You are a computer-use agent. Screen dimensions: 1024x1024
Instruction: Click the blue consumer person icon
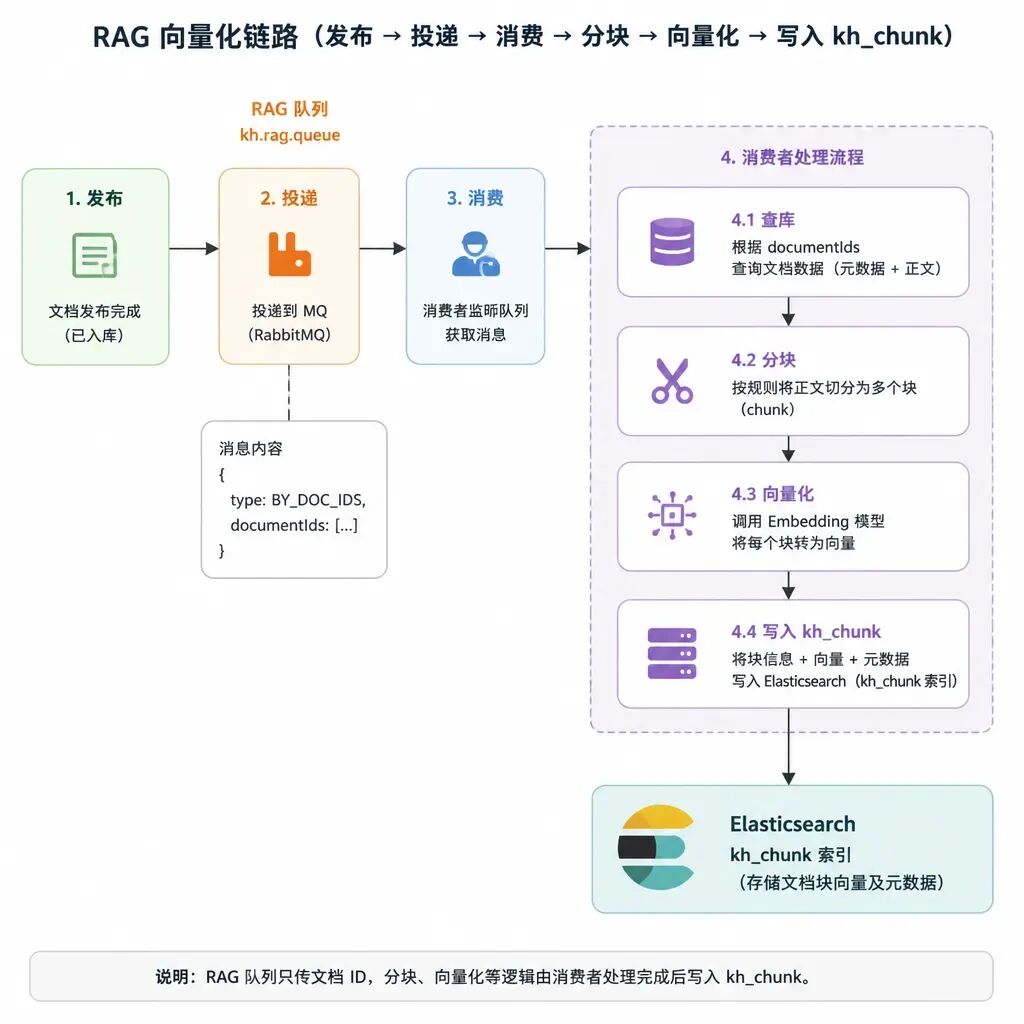(x=475, y=254)
